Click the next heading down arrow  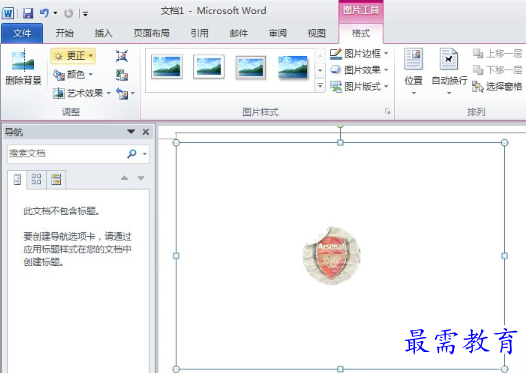(x=141, y=178)
